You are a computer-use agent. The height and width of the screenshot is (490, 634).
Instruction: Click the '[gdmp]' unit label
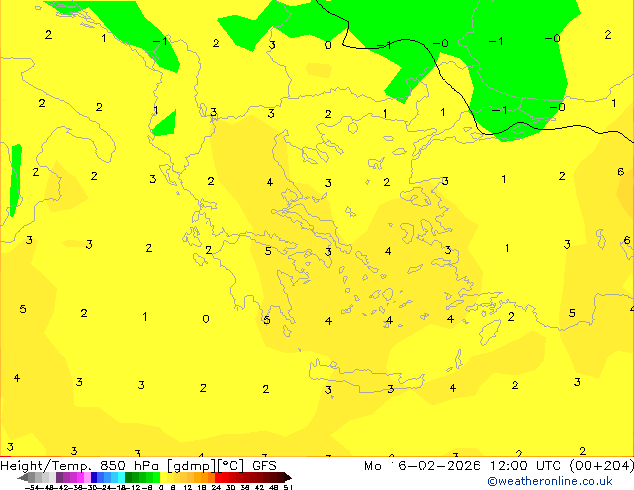pos(192,466)
